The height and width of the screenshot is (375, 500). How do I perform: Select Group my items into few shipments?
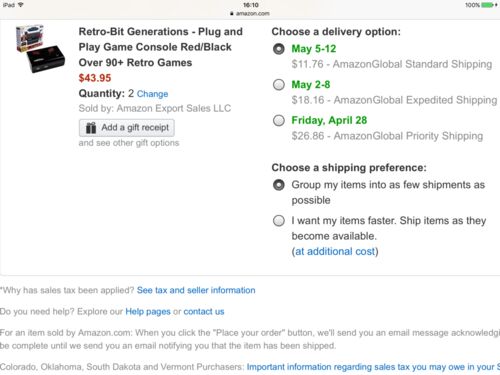coord(279,185)
